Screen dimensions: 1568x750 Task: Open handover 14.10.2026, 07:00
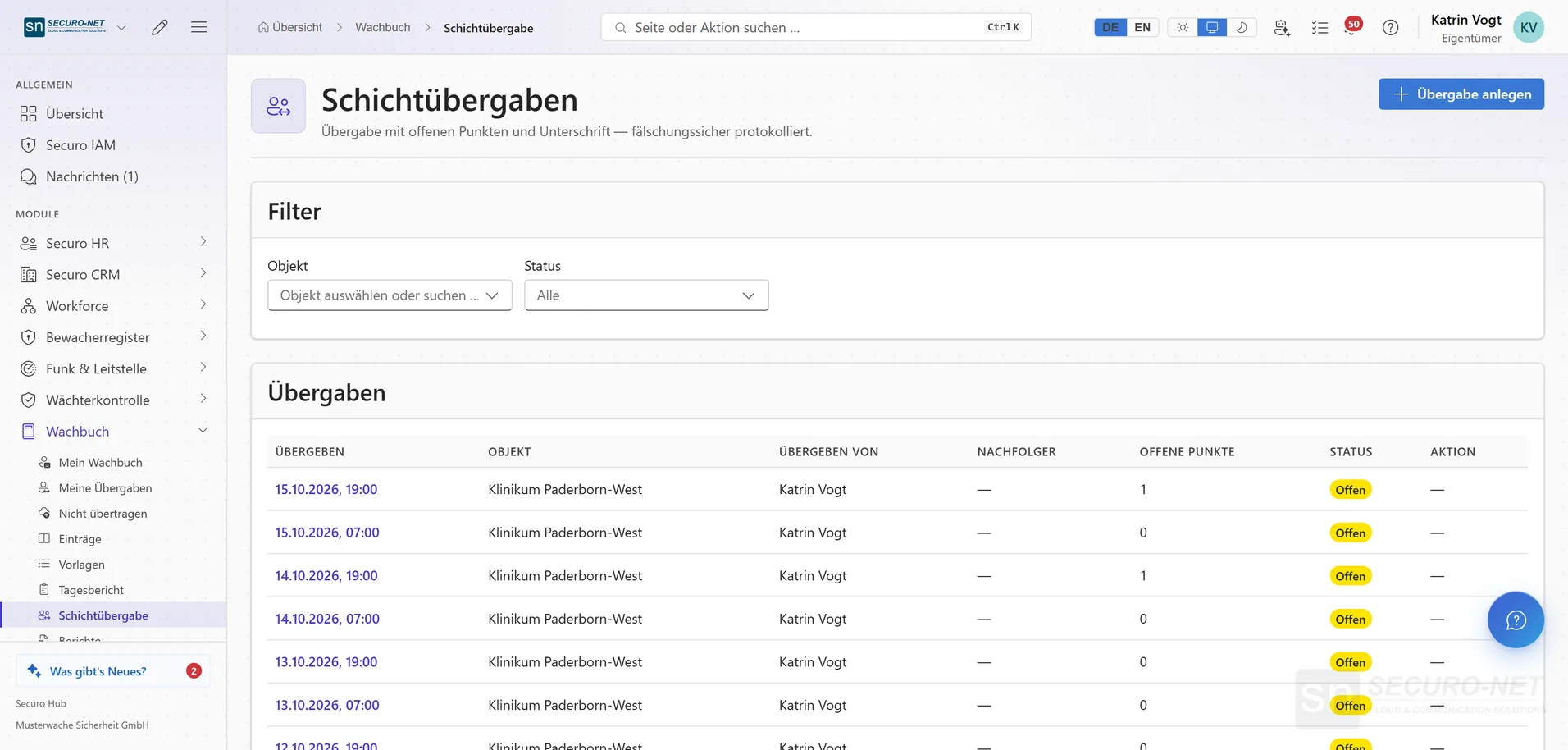click(x=327, y=619)
